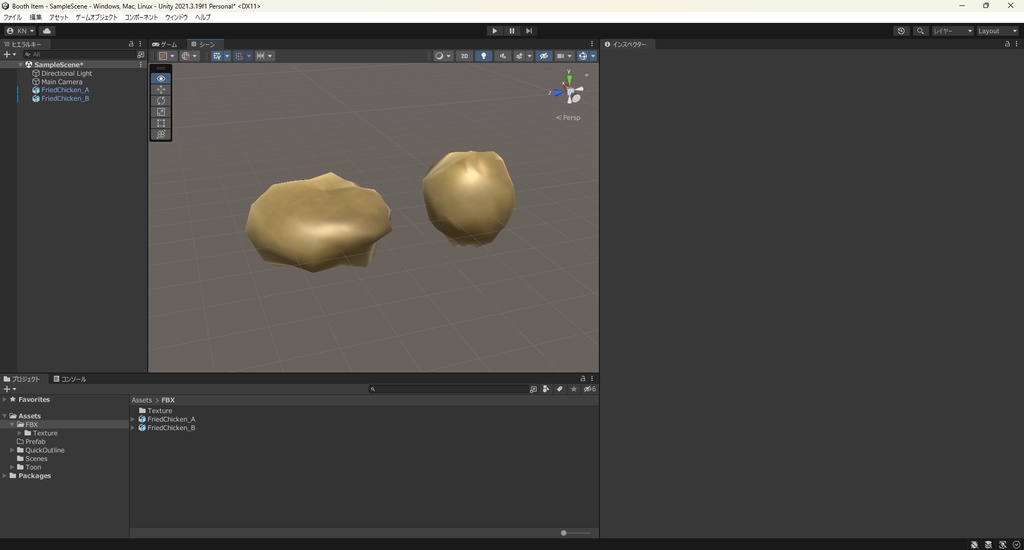This screenshot has width=1024, height=550.
Task: Open hierarchy search-by-type picker icon
Action: (x=140, y=54)
